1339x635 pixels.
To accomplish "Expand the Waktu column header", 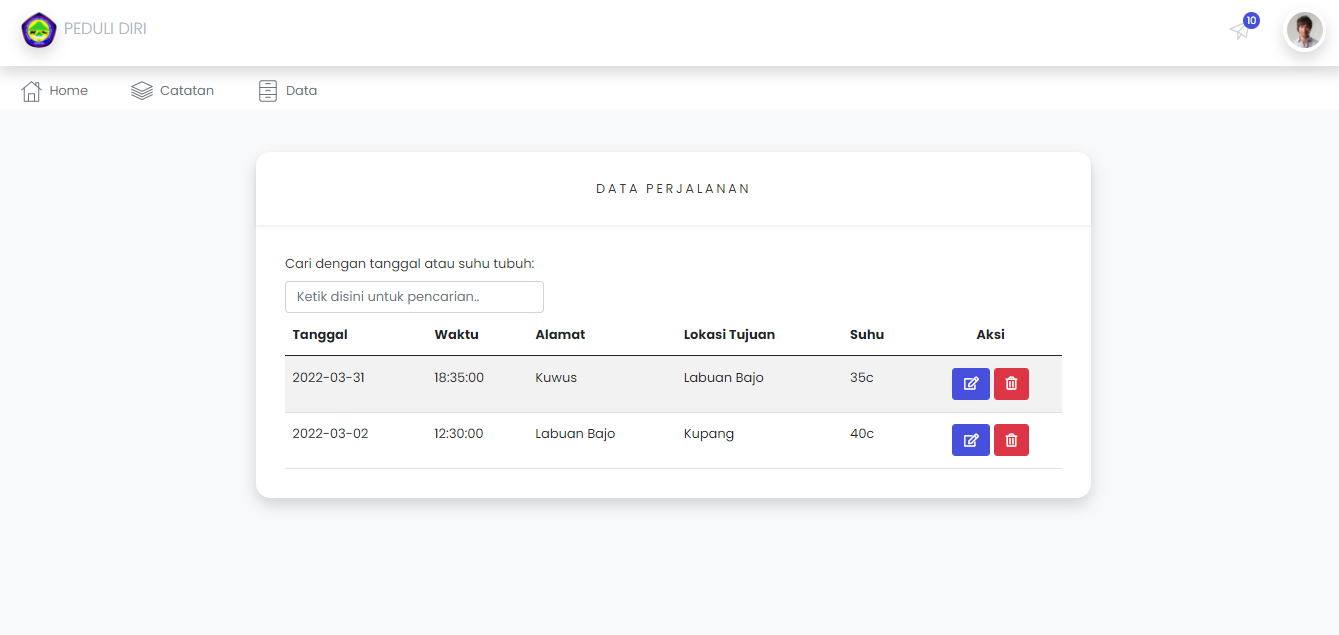I will (x=457, y=334).
